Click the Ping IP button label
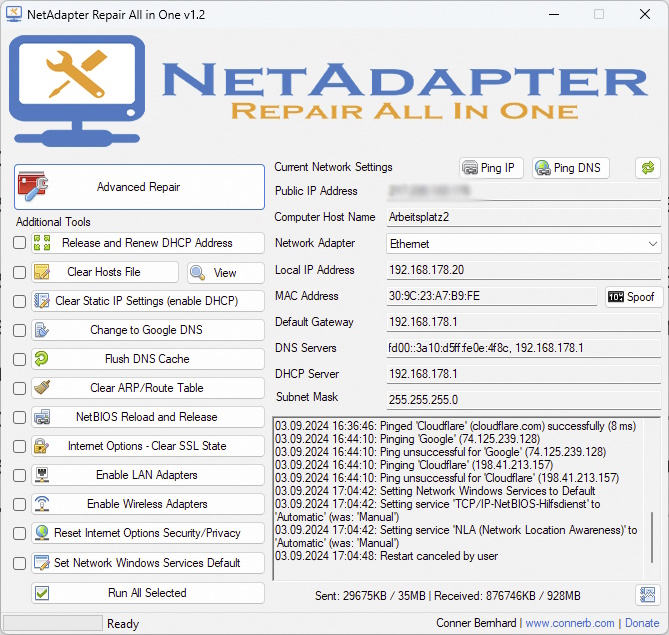Image resolution: width=669 pixels, height=635 pixels. pos(497,168)
